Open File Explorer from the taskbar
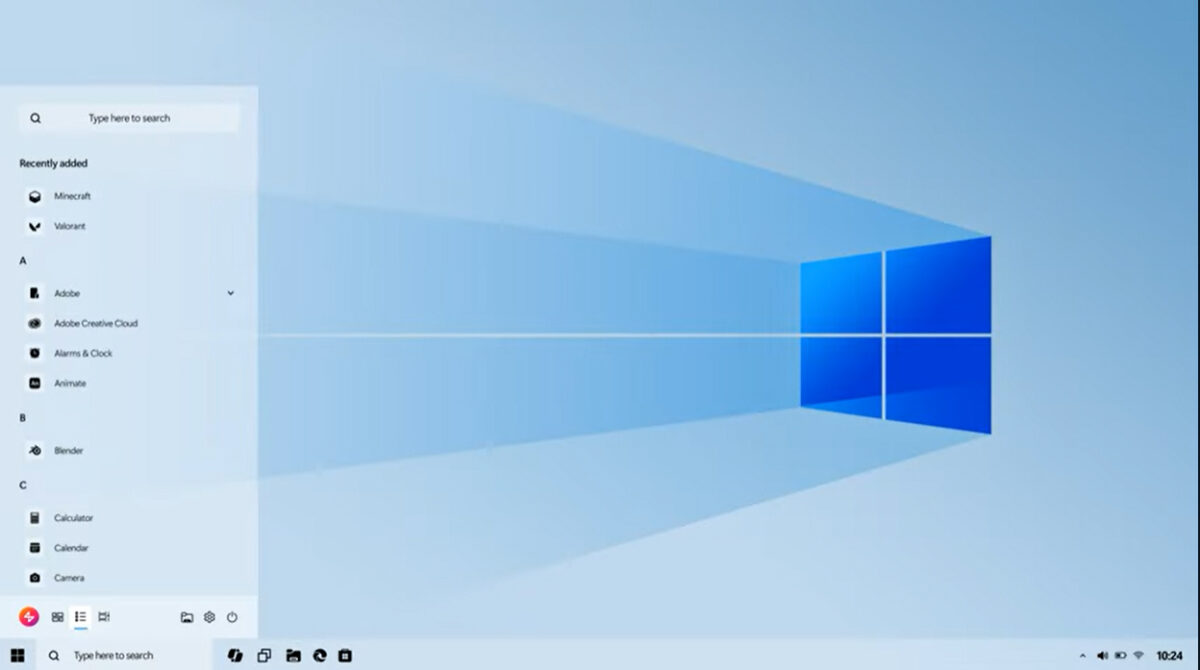This screenshot has width=1200, height=670. pyautogui.click(x=293, y=655)
